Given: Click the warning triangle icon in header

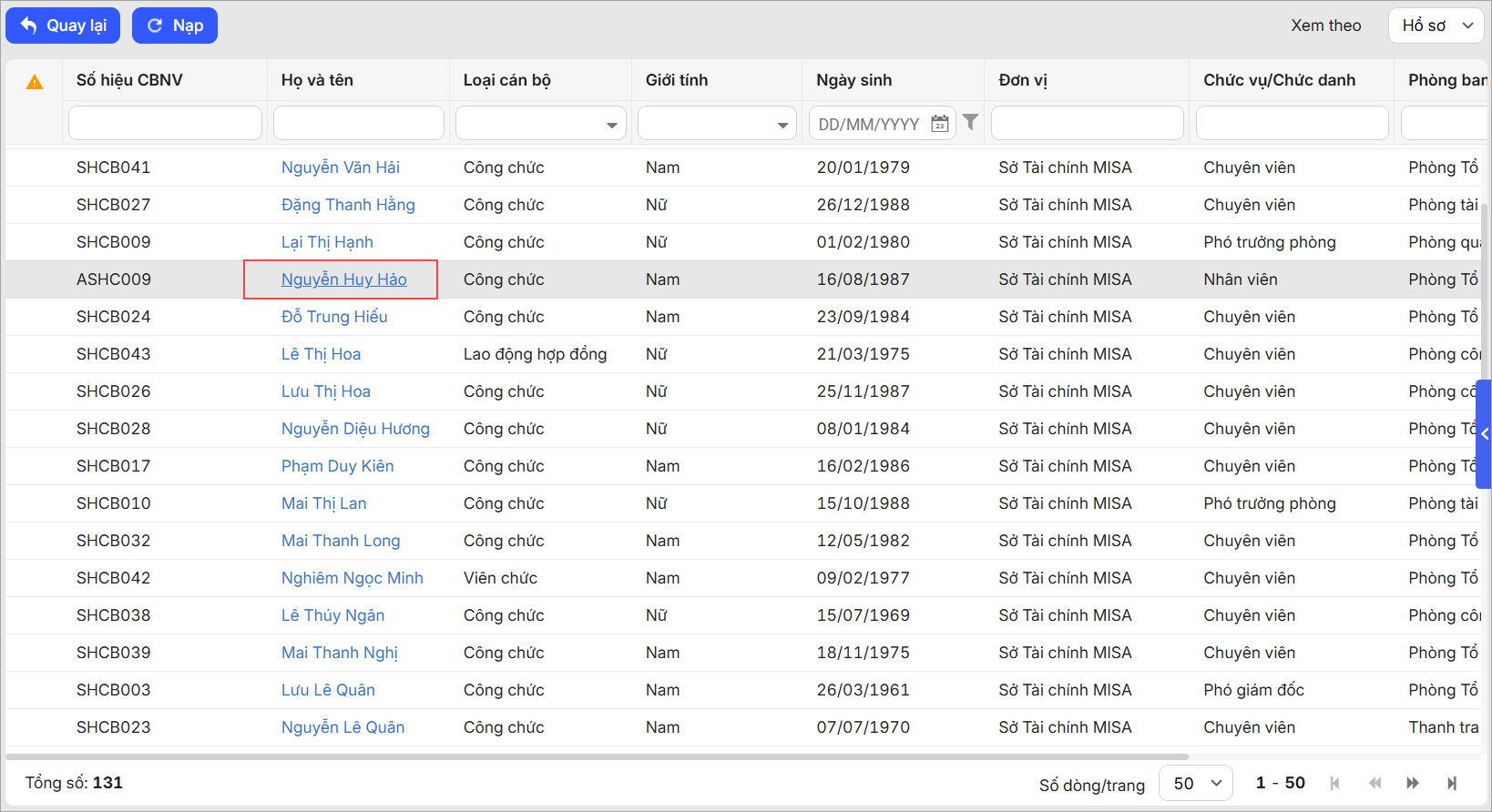Looking at the screenshot, I should pos(35,82).
